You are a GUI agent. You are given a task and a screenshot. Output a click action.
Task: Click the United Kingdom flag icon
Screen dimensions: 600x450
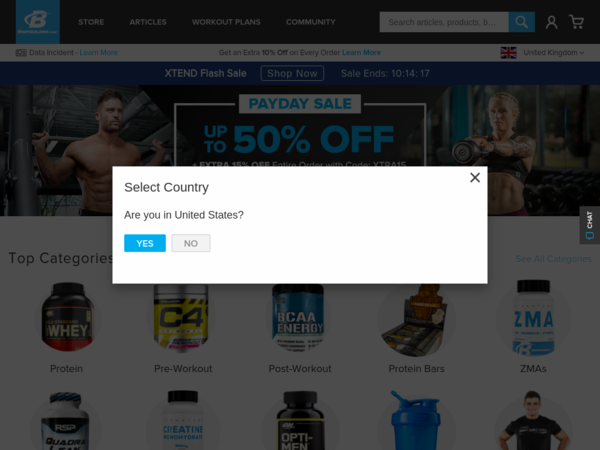[x=509, y=53]
